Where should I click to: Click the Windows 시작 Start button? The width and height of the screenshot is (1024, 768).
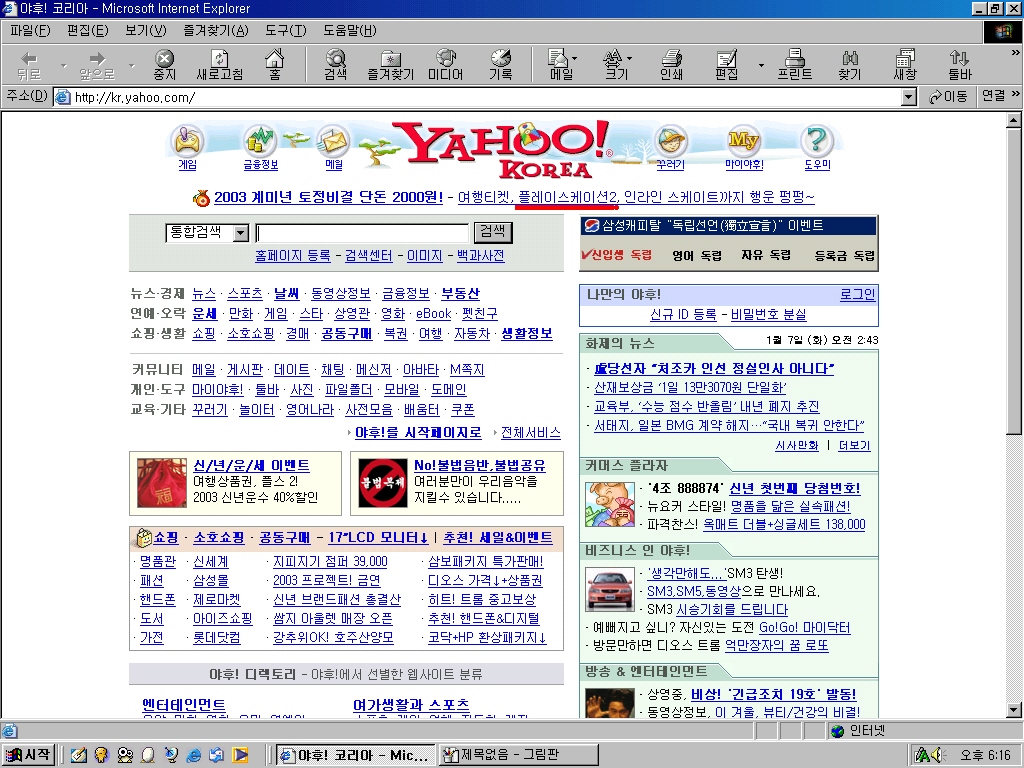pos(28,755)
